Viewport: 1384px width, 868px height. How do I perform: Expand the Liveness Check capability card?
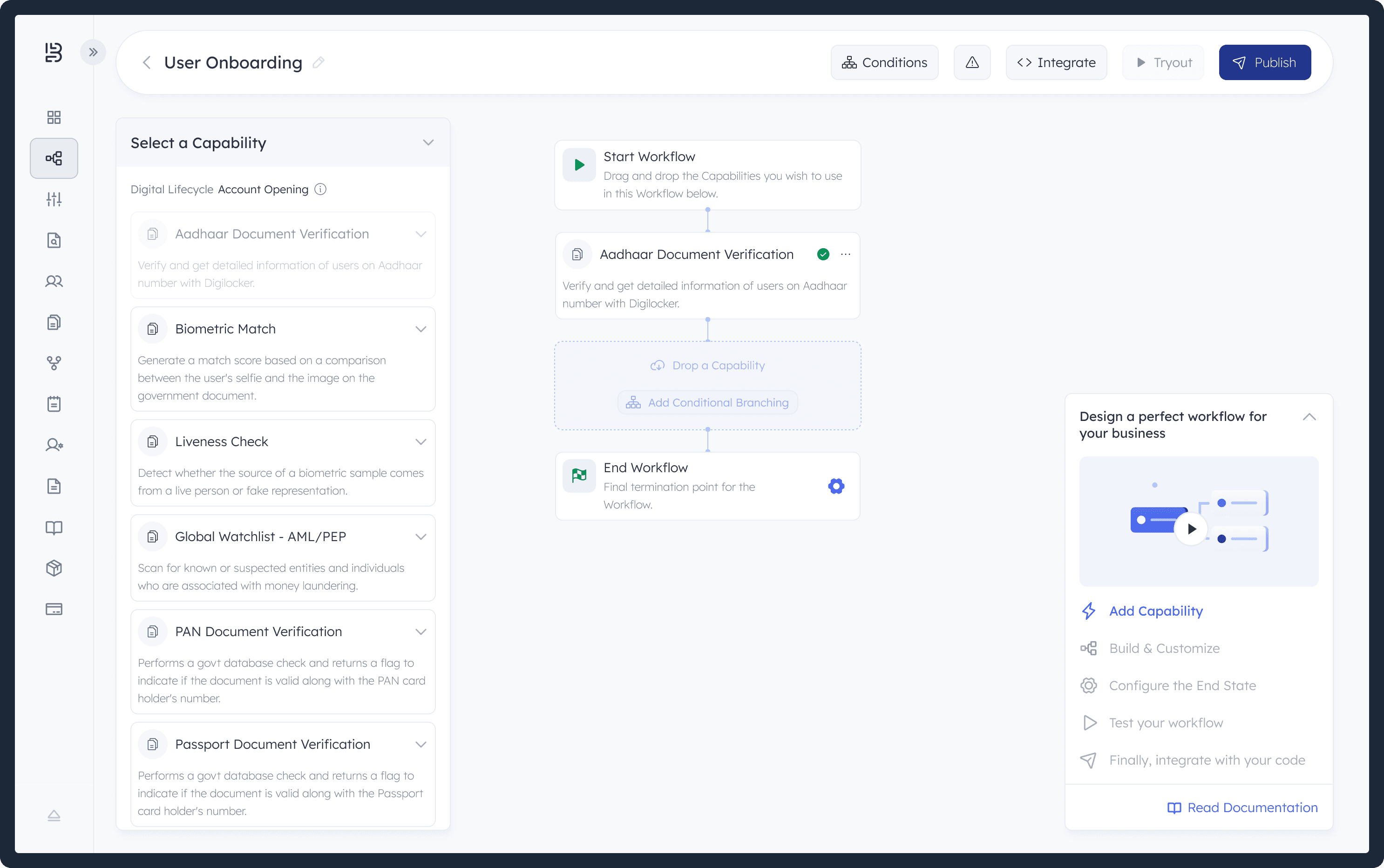421,441
